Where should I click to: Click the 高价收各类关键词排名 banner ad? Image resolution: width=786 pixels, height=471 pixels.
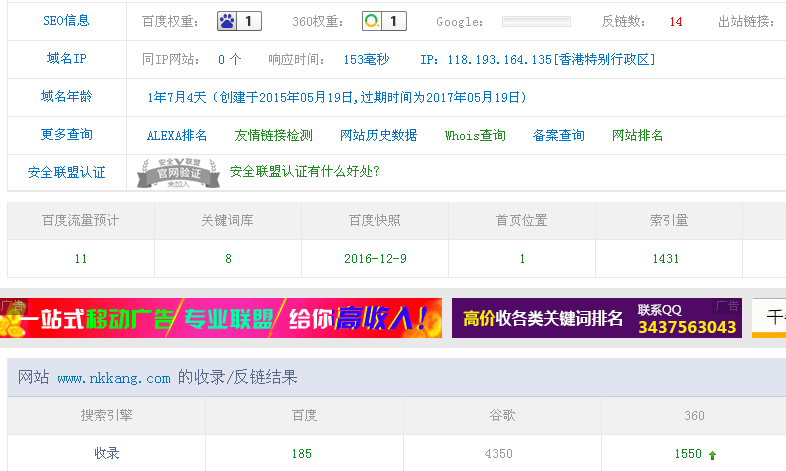(596, 318)
